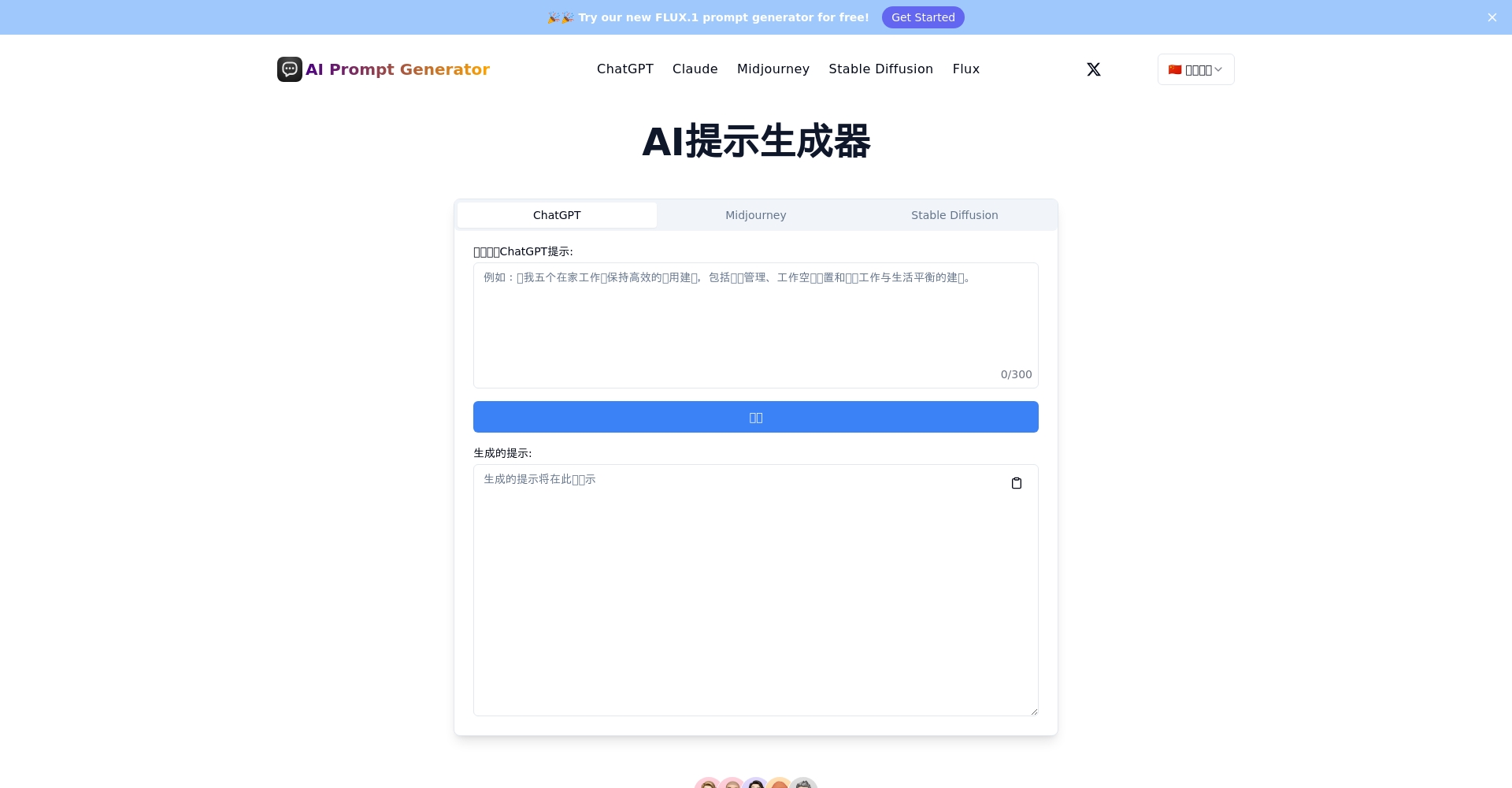The image size is (1512, 788).
Task: Open the Claude navigation menu item
Action: click(x=695, y=69)
